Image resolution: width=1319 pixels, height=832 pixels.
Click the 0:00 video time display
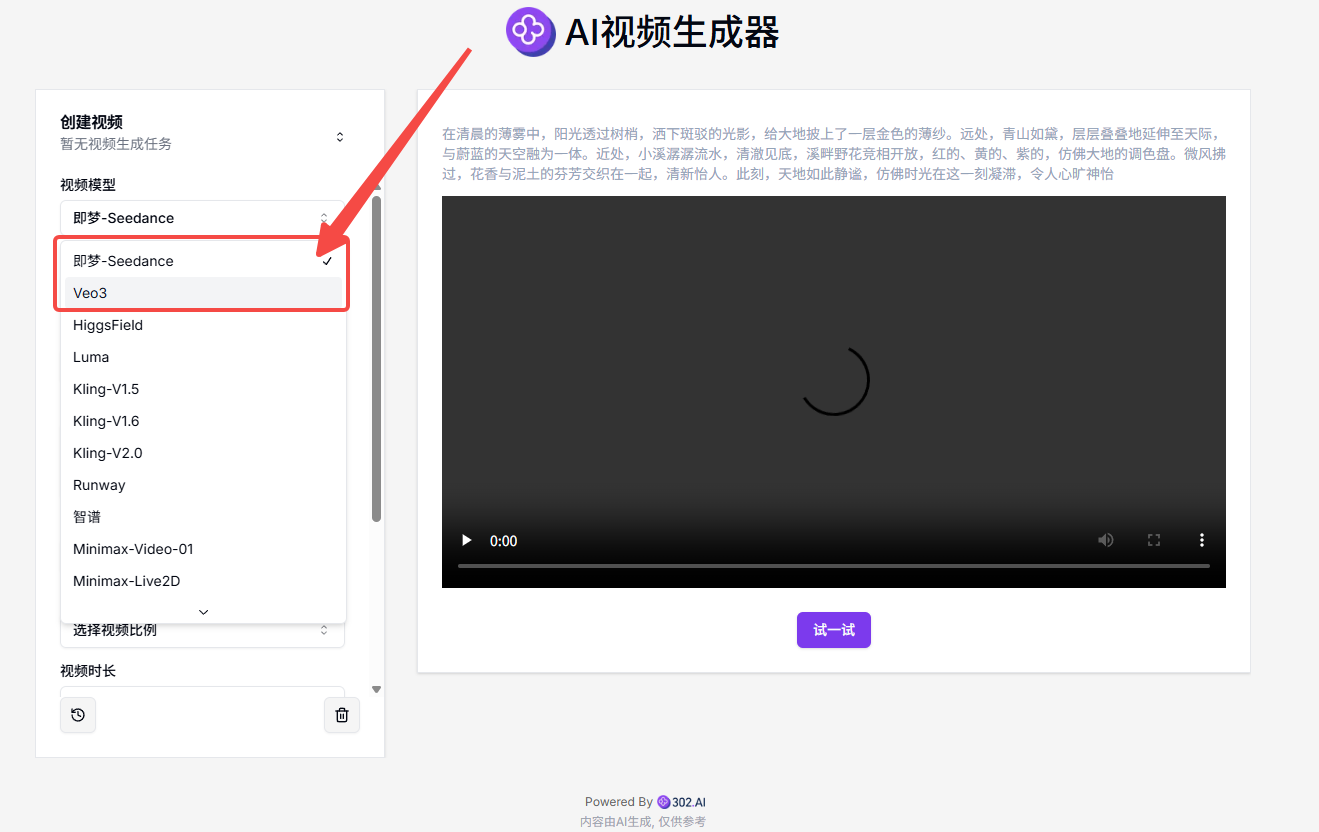pos(504,541)
